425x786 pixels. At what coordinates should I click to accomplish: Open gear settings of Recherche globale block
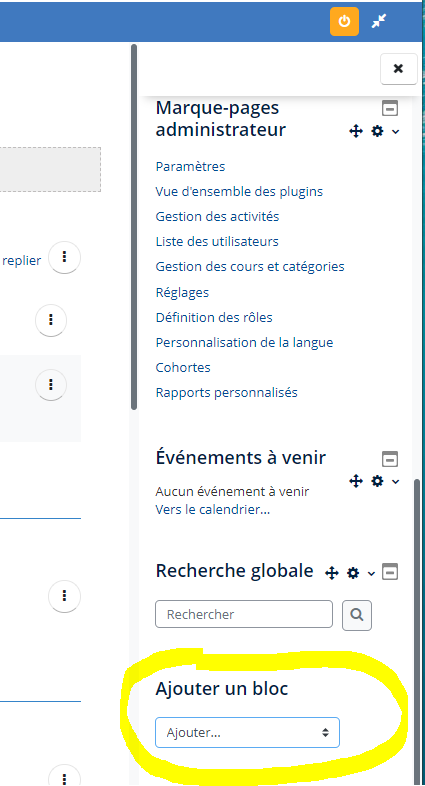360,573
